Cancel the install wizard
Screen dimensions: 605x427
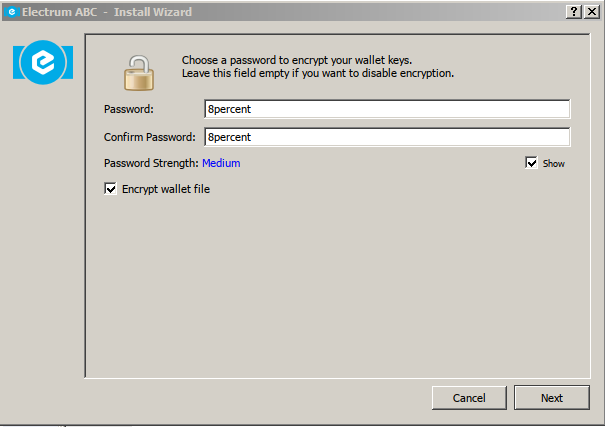click(x=469, y=398)
